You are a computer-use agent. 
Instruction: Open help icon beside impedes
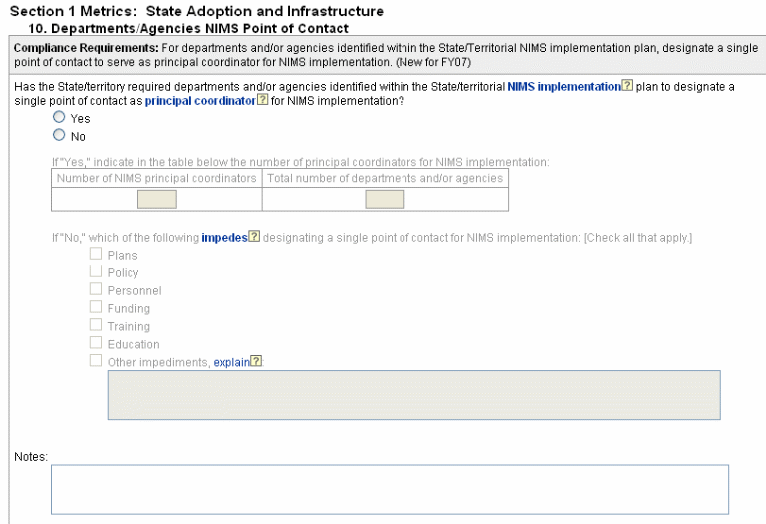(x=254, y=237)
